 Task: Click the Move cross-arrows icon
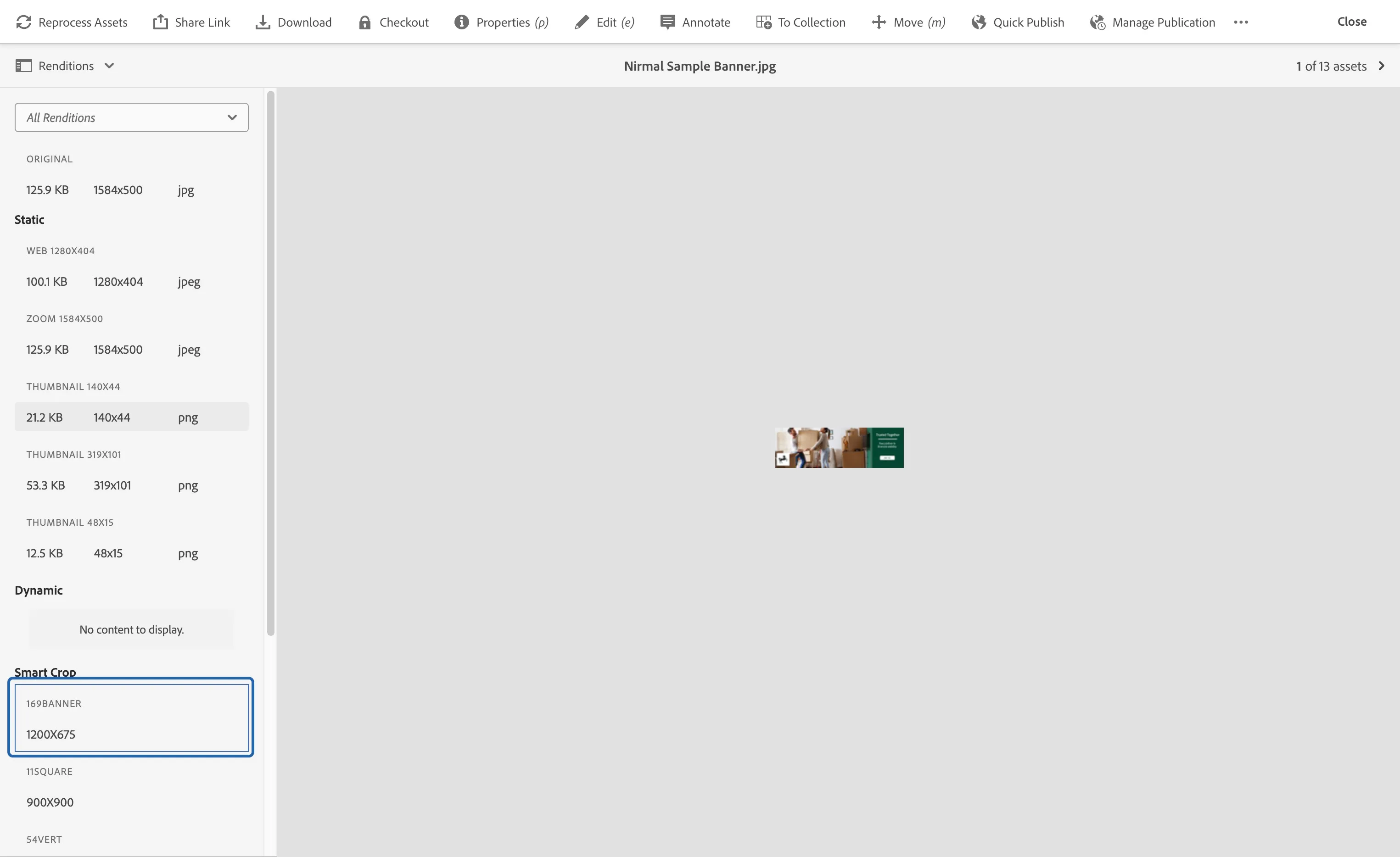tap(879, 22)
